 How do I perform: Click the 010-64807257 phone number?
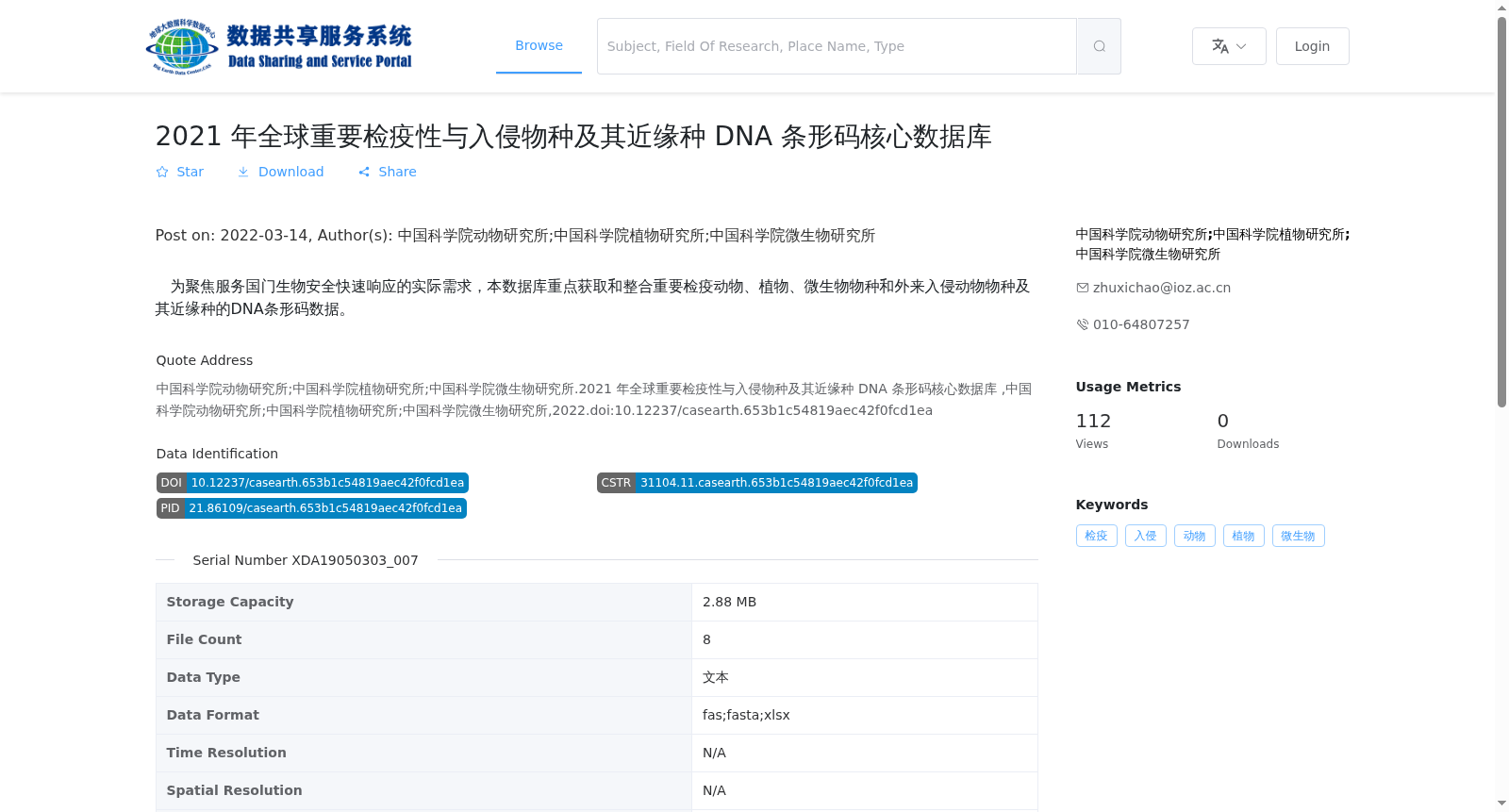pos(1141,324)
